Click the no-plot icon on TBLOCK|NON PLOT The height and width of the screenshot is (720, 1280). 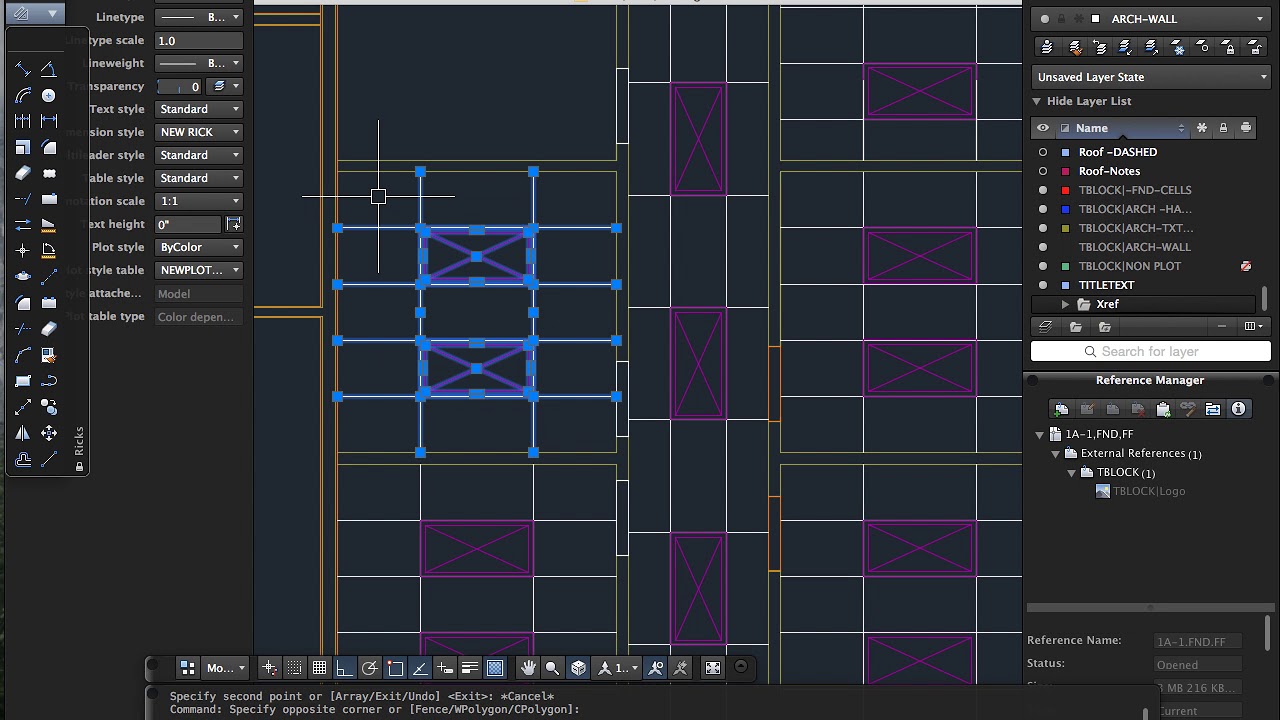[1246, 266]
